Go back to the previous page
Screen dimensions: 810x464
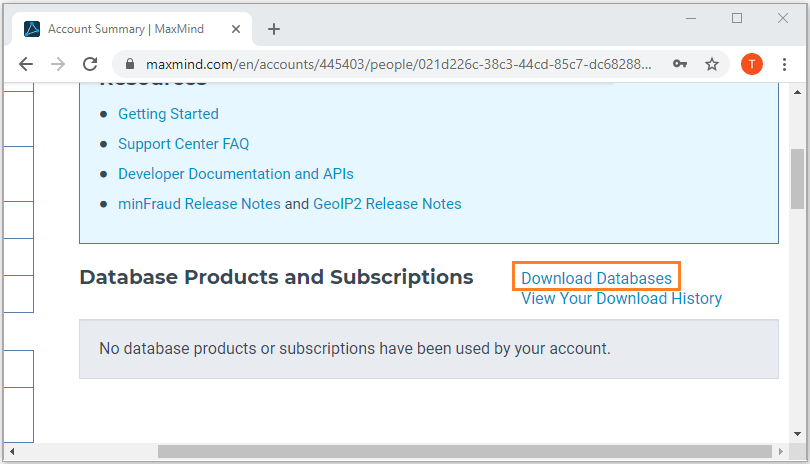click(26, 64)
